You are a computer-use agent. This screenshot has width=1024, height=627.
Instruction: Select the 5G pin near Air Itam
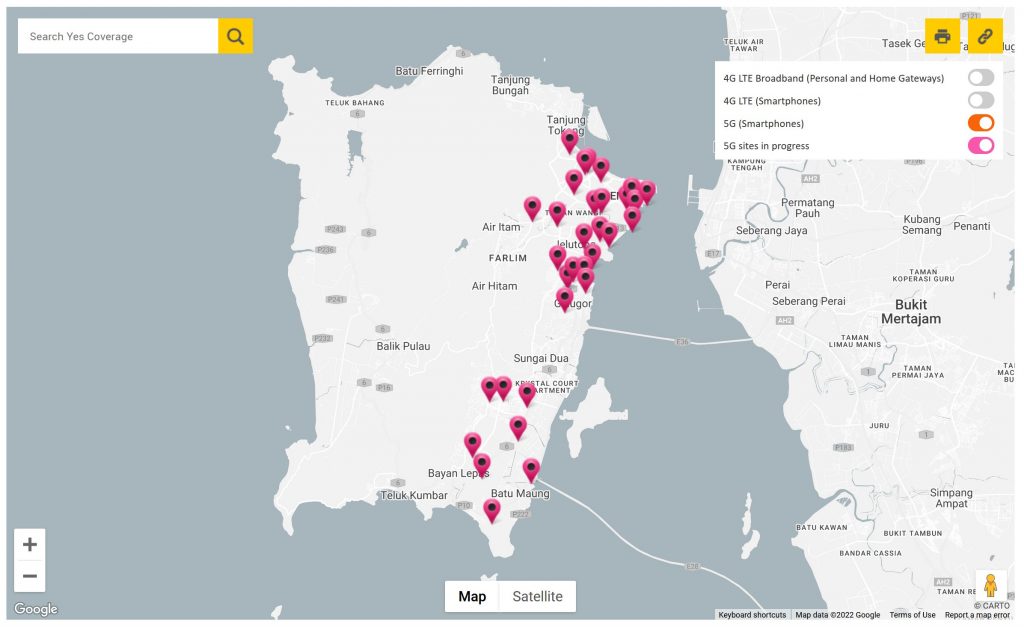coord(532,207)
